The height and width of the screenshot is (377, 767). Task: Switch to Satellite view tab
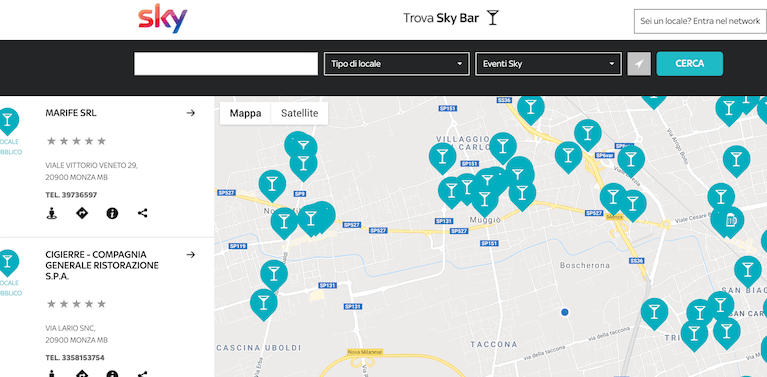tap(299, 113)
